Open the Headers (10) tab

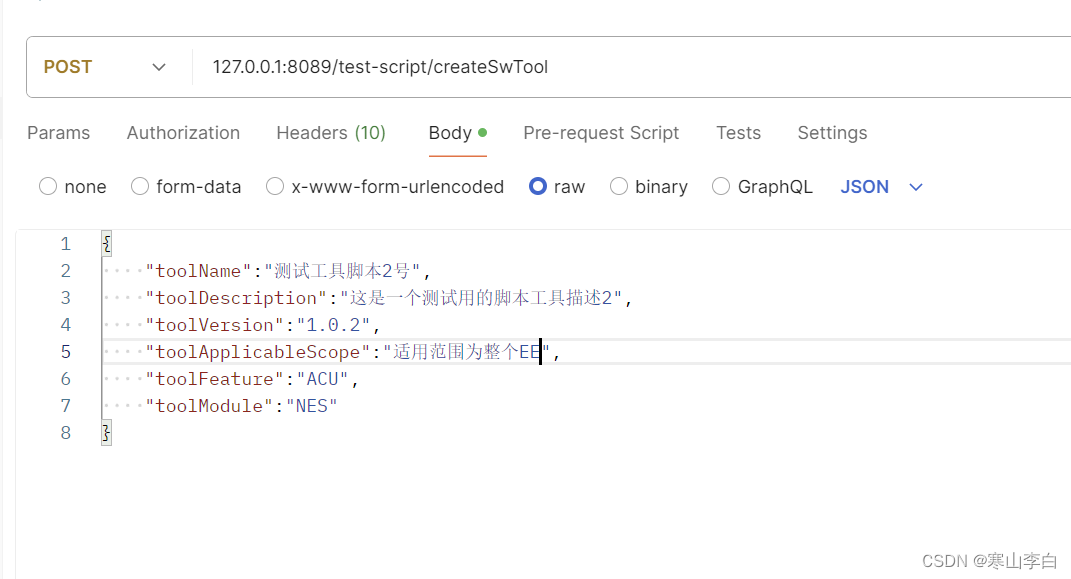coord(331,133)
